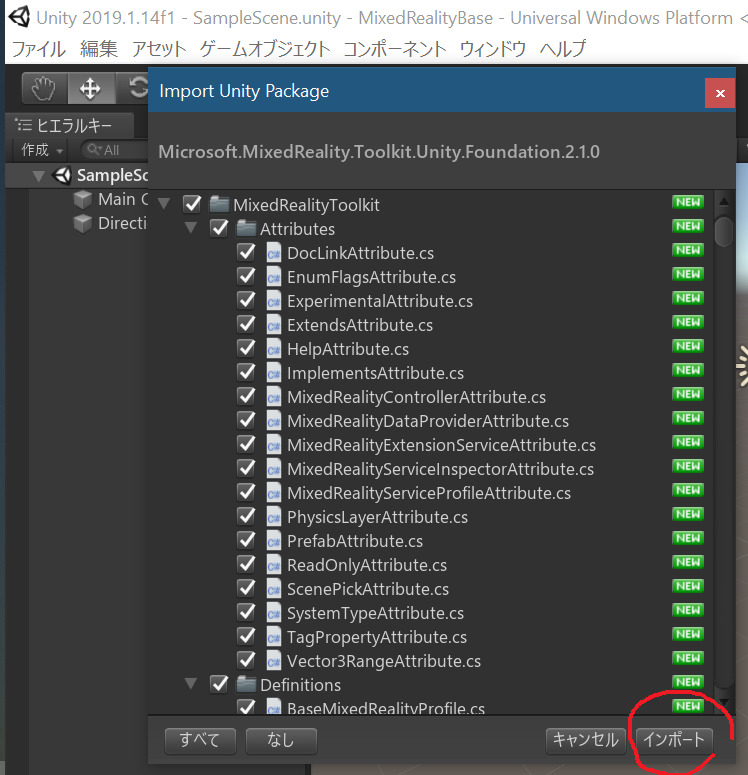Click HelpAttribute.cs C# file icon
748x775 pixels.
(273, 349)
